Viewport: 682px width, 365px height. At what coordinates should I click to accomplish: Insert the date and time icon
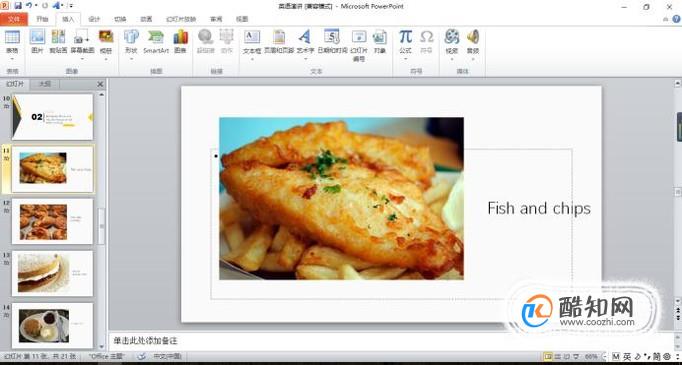332,42
